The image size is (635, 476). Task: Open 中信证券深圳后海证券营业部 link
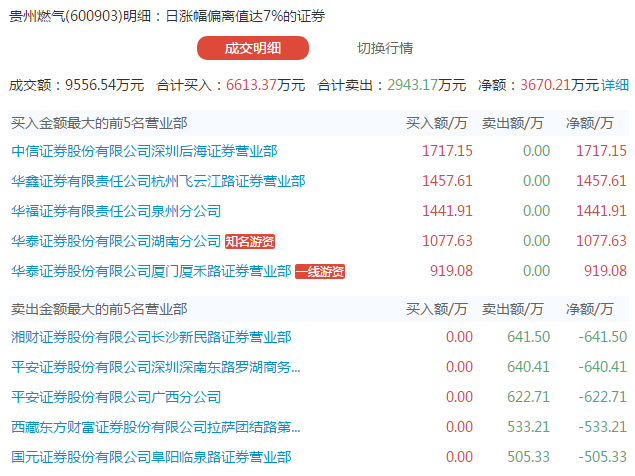pos(144,151)
